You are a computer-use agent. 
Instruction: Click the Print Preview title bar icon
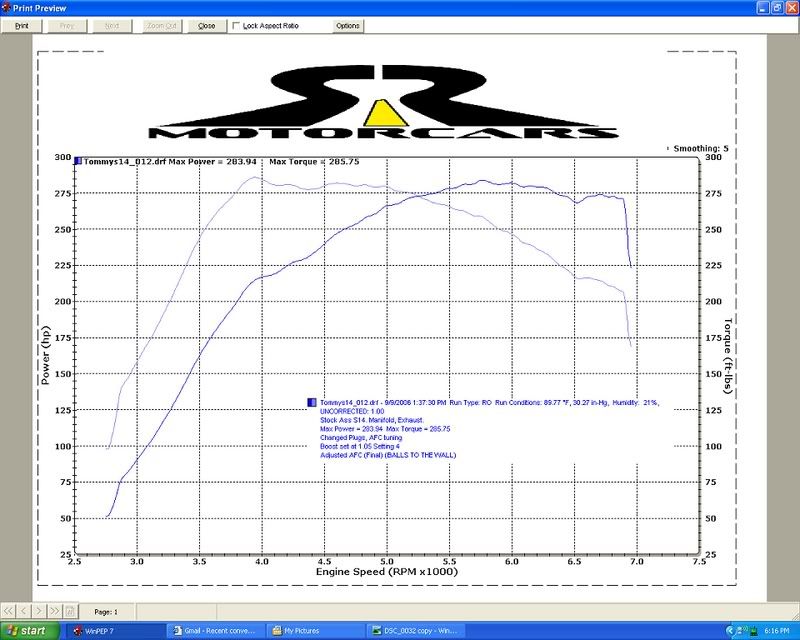click(x=6, y=8)
